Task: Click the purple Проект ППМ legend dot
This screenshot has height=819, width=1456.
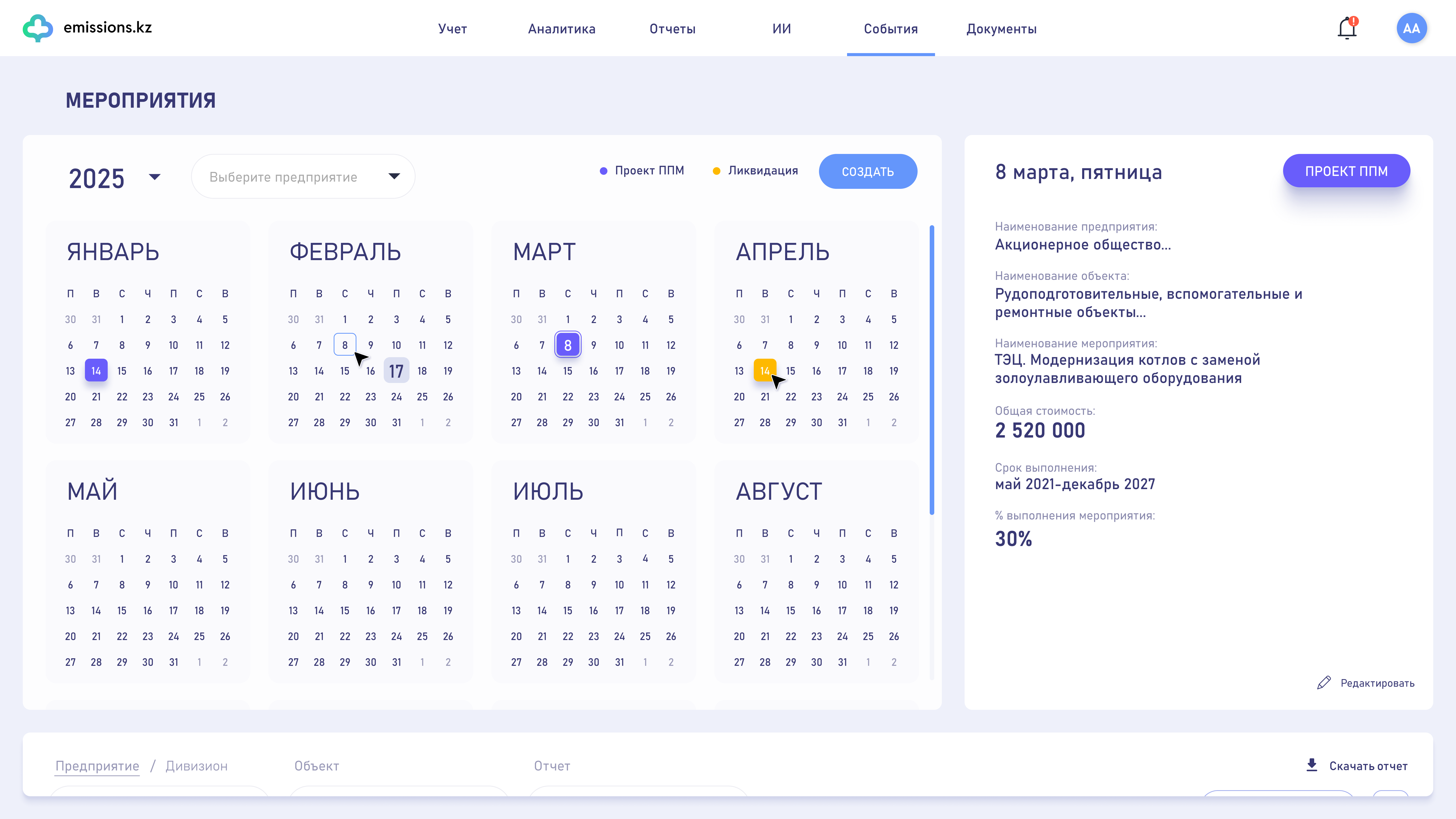Action: [604, 171]
